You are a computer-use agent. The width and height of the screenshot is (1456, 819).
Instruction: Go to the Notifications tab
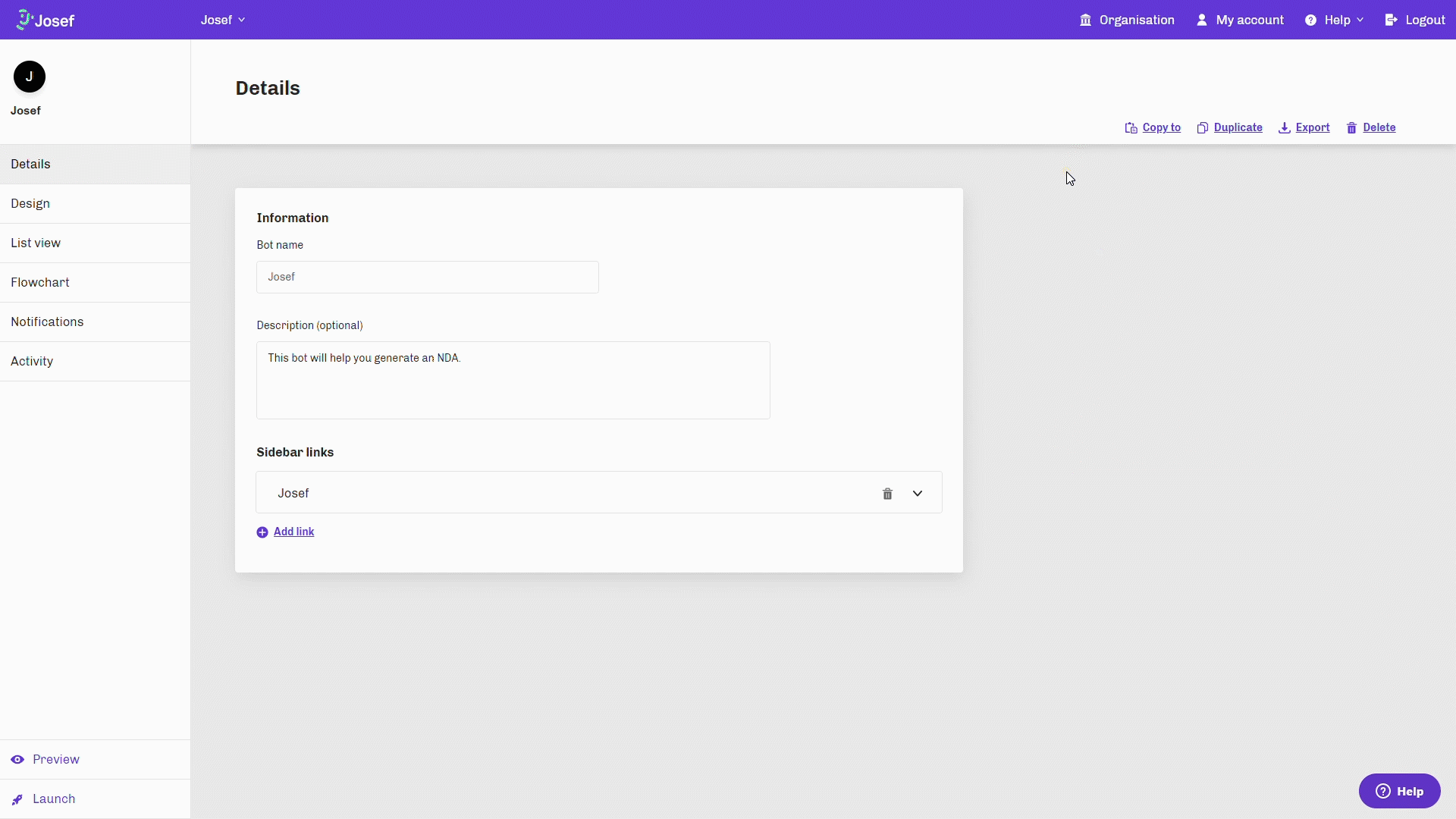pos(95,322)
